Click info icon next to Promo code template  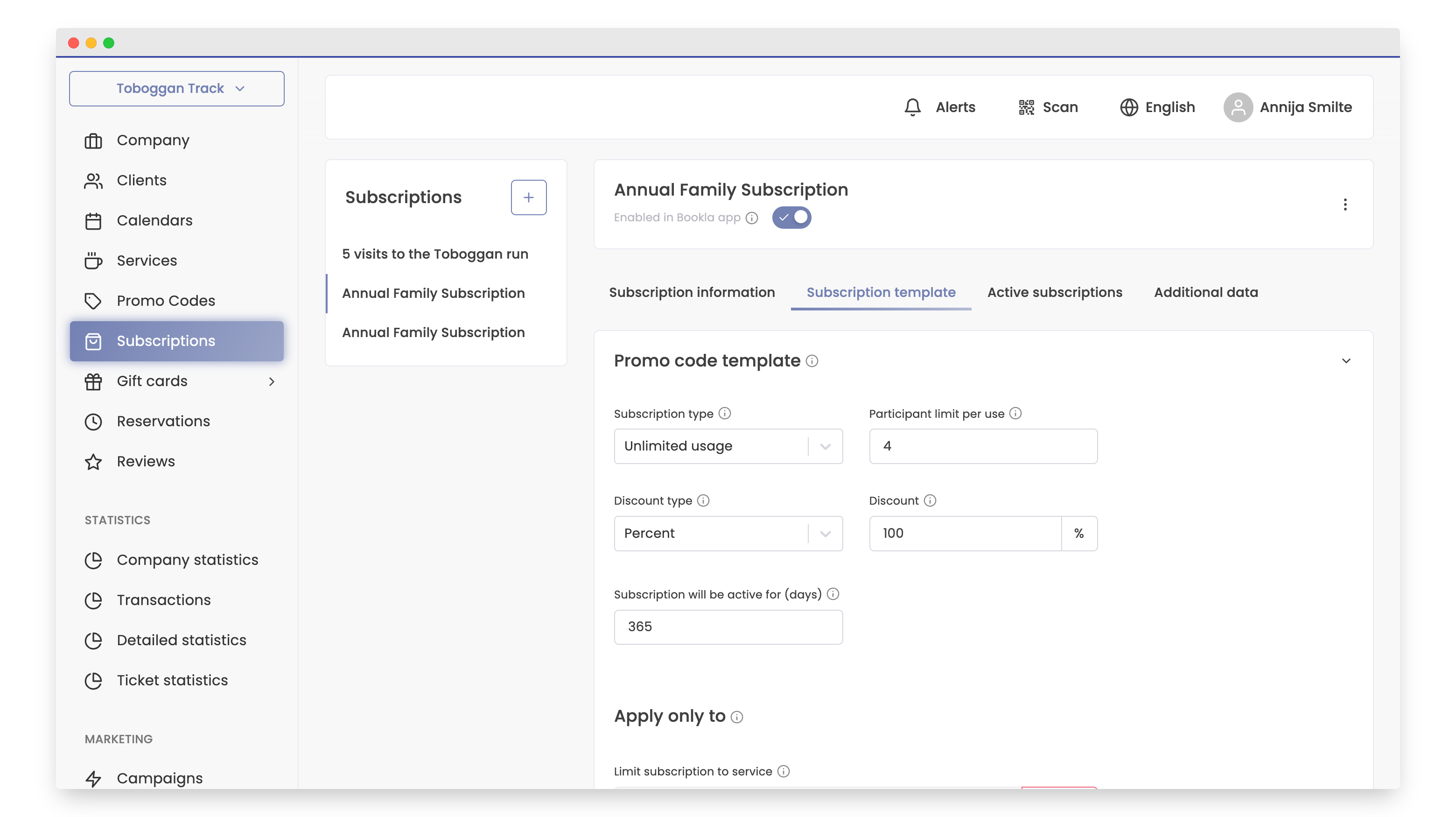click(x=812, y=361)
